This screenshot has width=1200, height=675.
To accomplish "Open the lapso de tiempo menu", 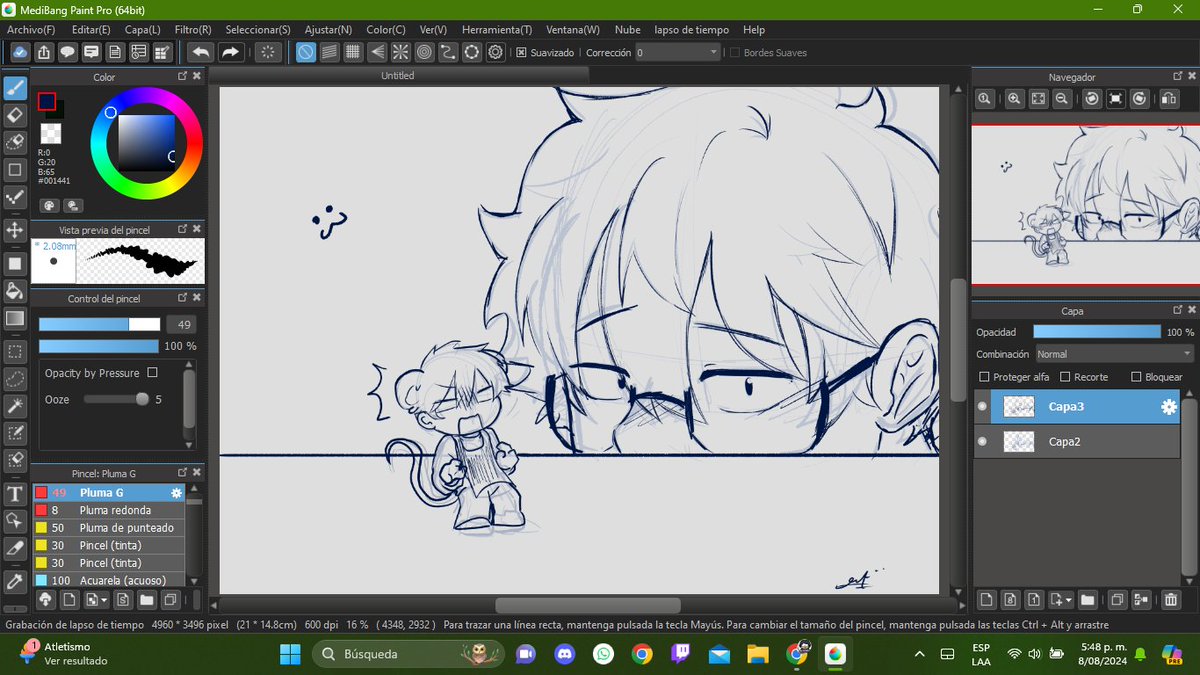I will click(692, 30).
